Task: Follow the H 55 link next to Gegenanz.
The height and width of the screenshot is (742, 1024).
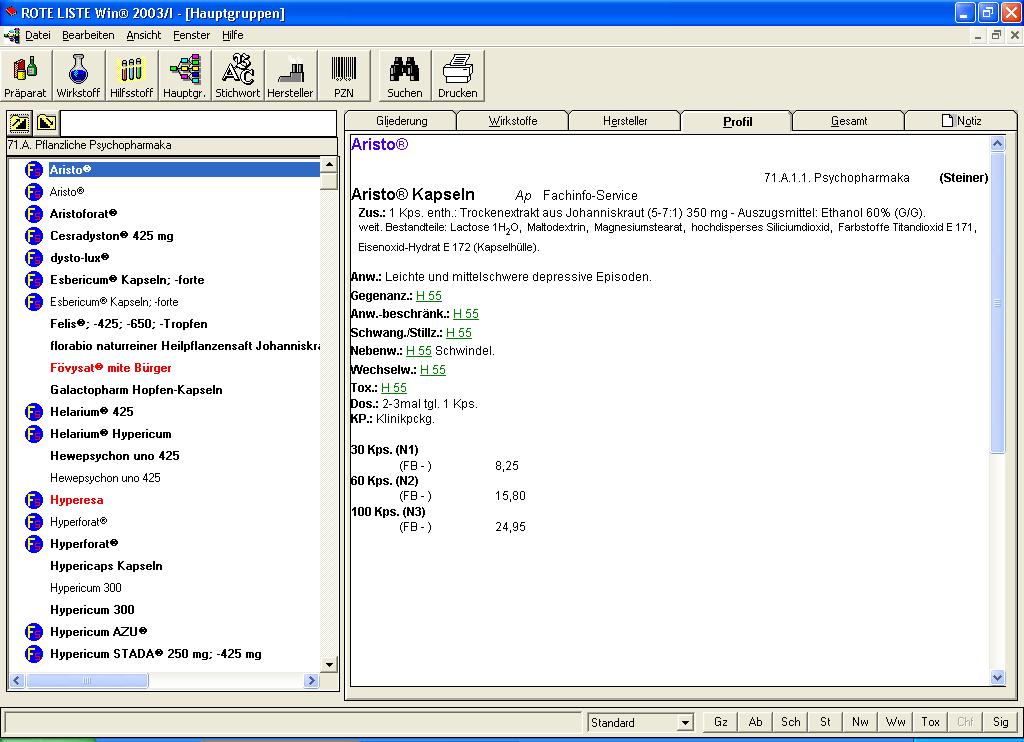Action: pyautogui.click(x=428, y=296)
